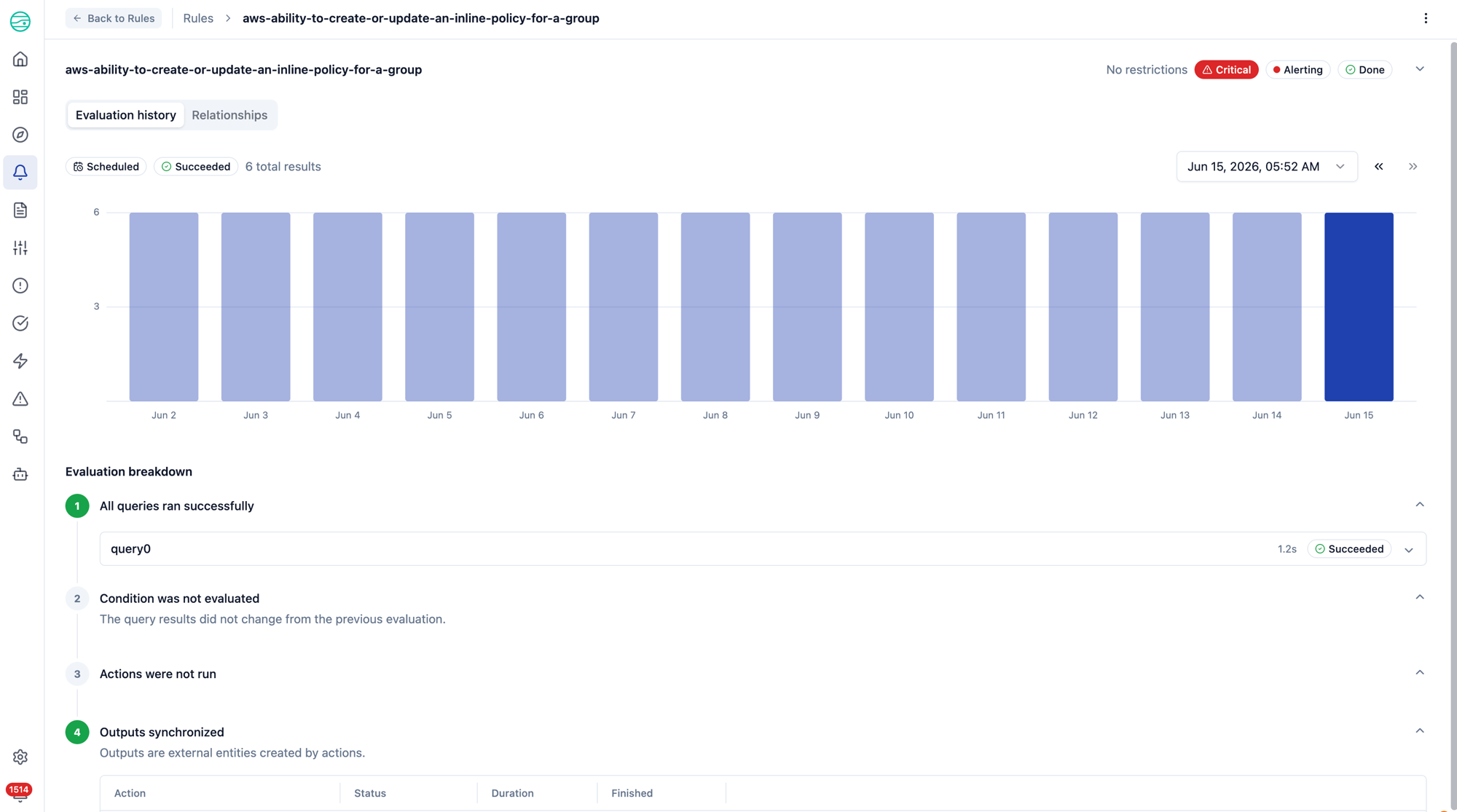Expand the query0 row chevron
Viewport: 1457px width, 812px height.
(x=1409, y=550)
